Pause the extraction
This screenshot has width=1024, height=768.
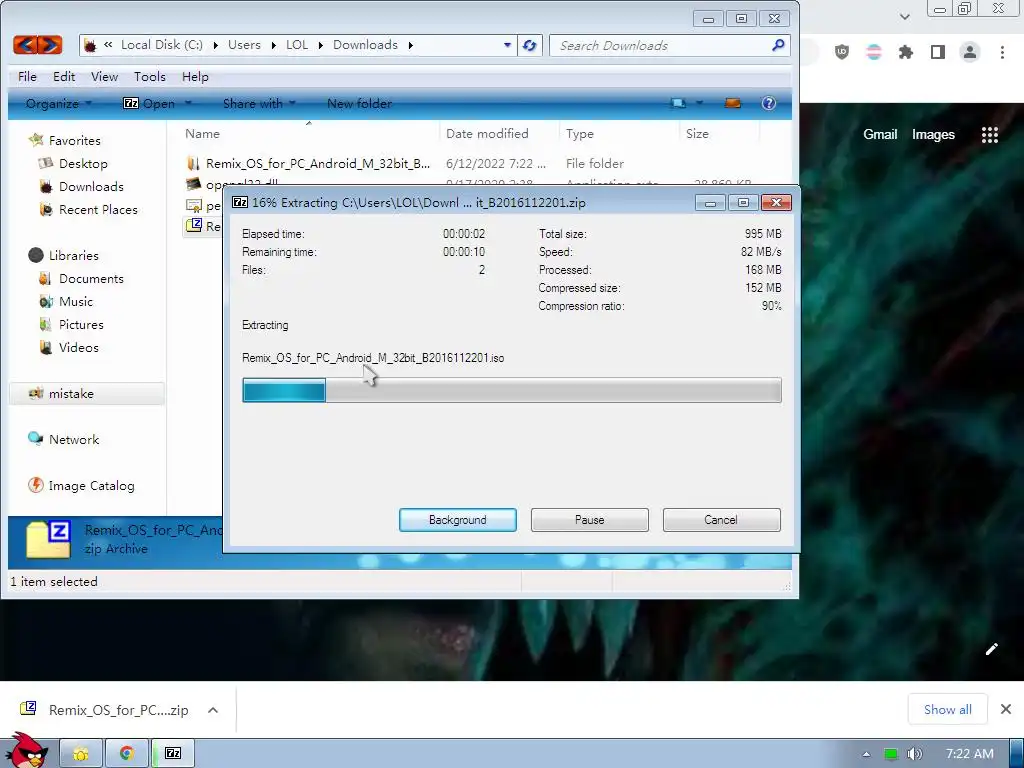[x=590, y=520]
